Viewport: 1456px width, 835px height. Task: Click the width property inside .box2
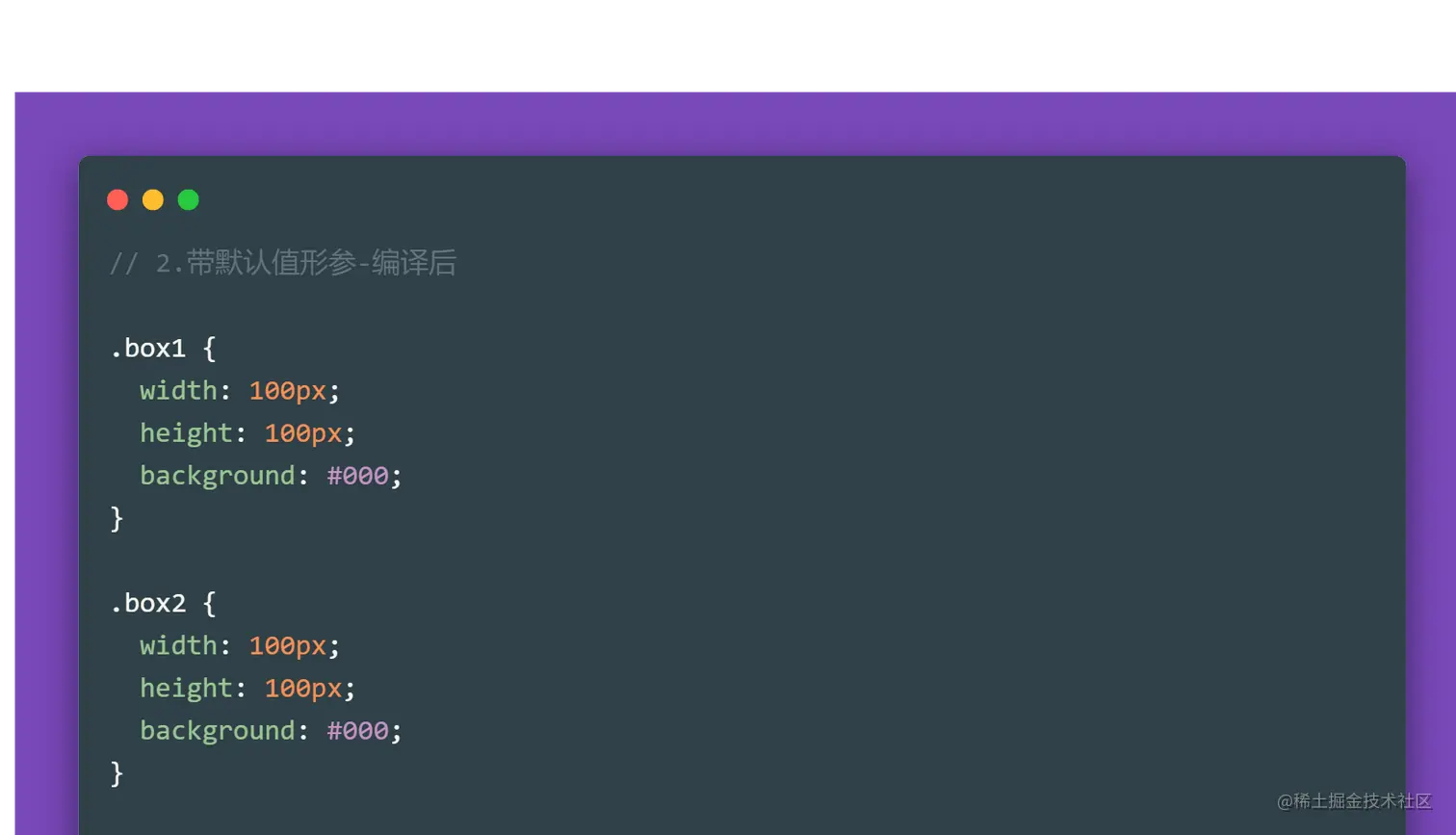coord(178,645)
